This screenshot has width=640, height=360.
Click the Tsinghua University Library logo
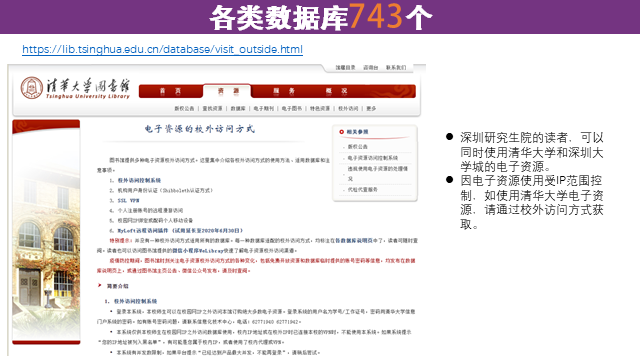click(75, 89)
